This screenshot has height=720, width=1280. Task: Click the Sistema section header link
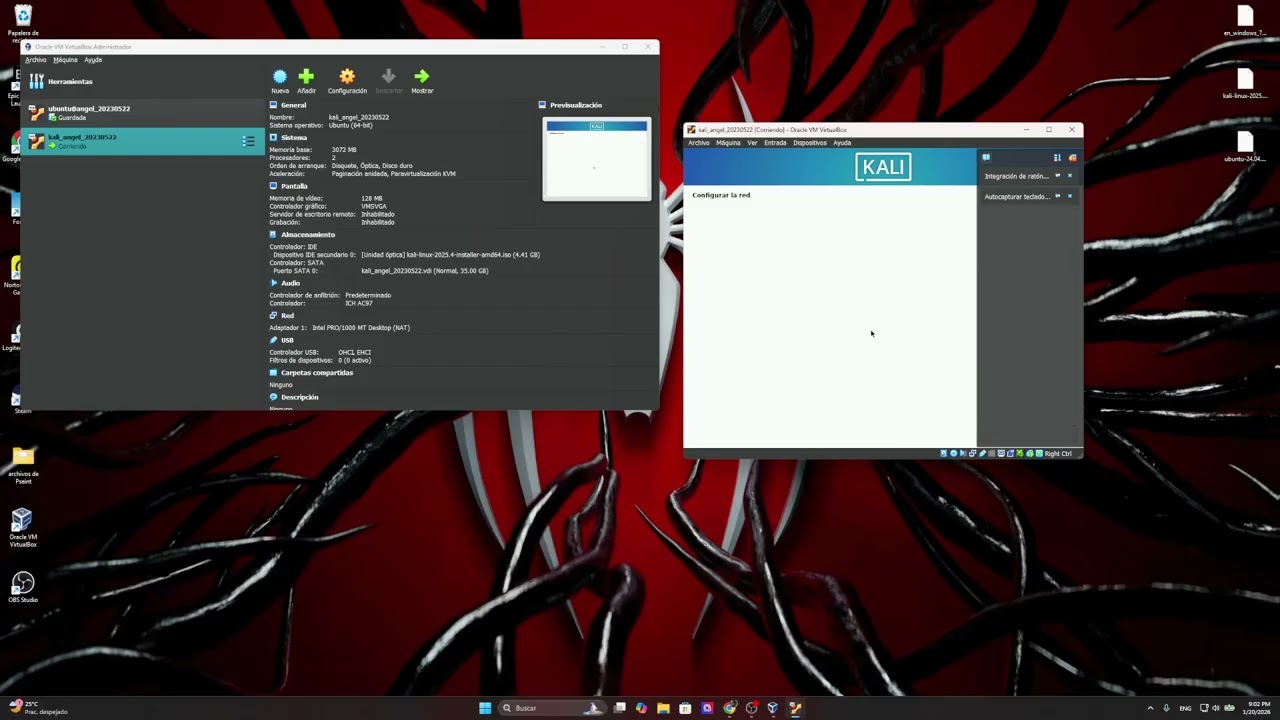[x=293, y=137]
